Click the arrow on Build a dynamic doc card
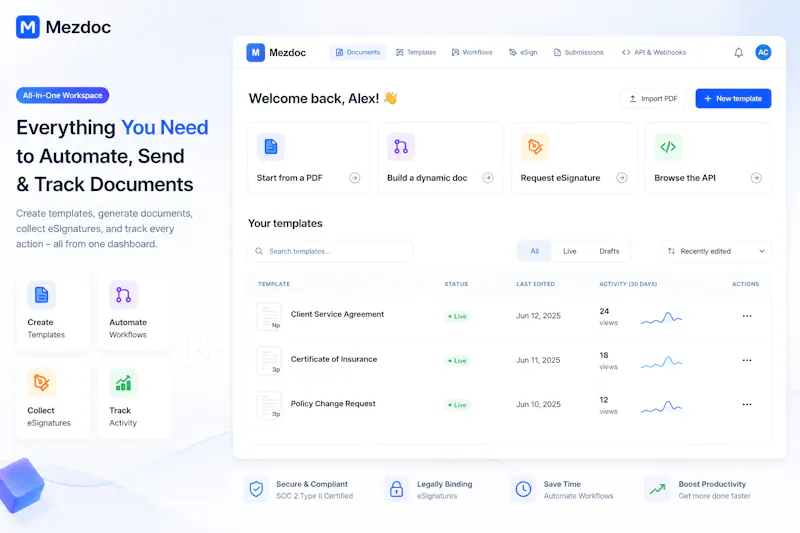 (488, 178)
